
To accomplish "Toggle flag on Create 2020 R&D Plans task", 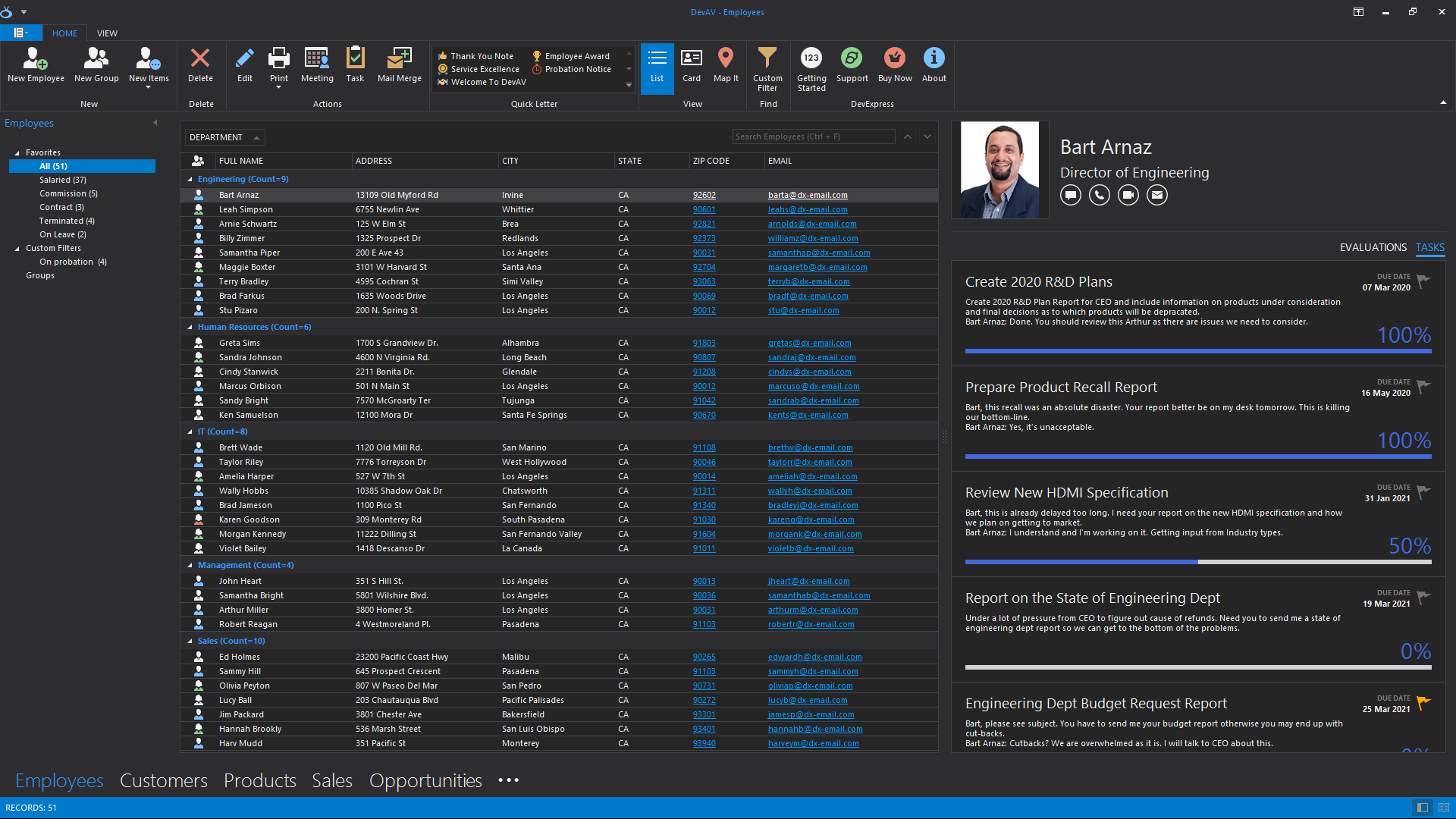I will click(1423, 281).
